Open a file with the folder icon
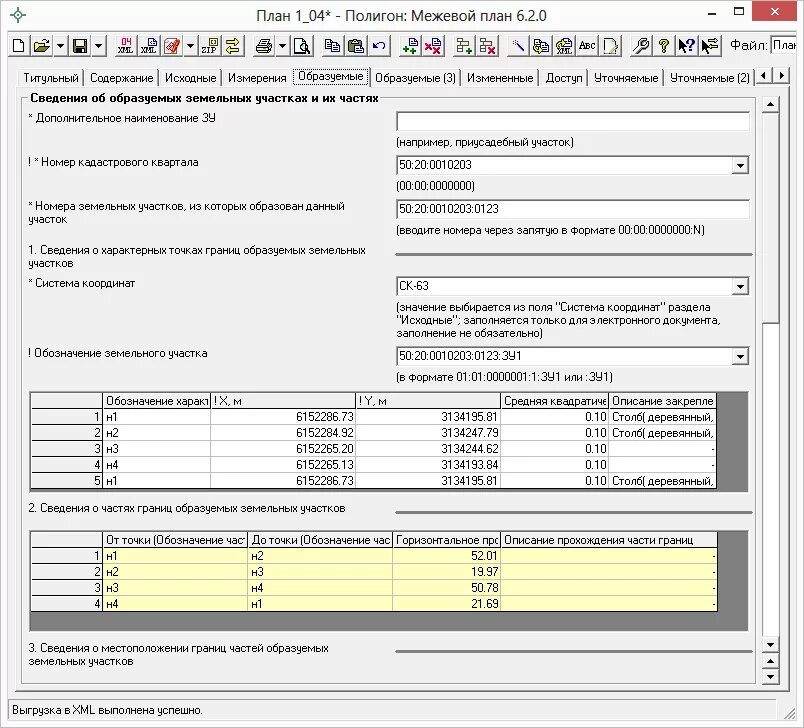Image resolution: width=804 pixels, height=728 pixels. tap(42, 46)
